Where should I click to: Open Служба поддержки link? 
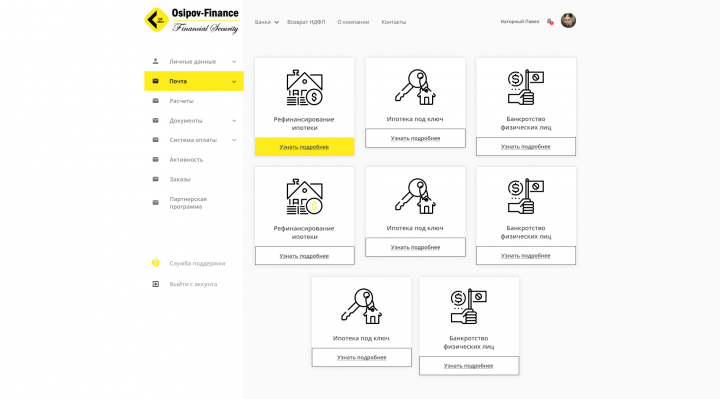[197, 264]
